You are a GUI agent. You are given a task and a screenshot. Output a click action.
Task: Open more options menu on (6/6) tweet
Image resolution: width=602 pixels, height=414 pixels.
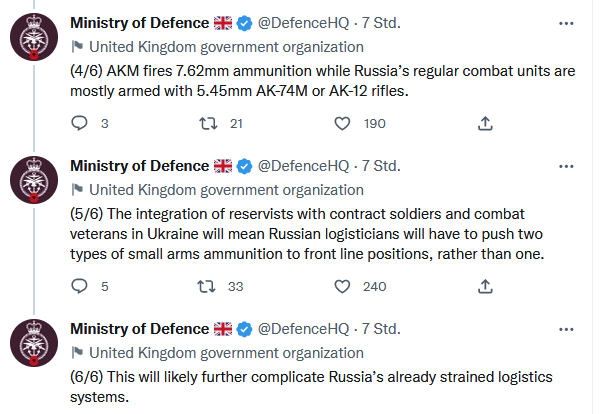[x=566, y=330]
